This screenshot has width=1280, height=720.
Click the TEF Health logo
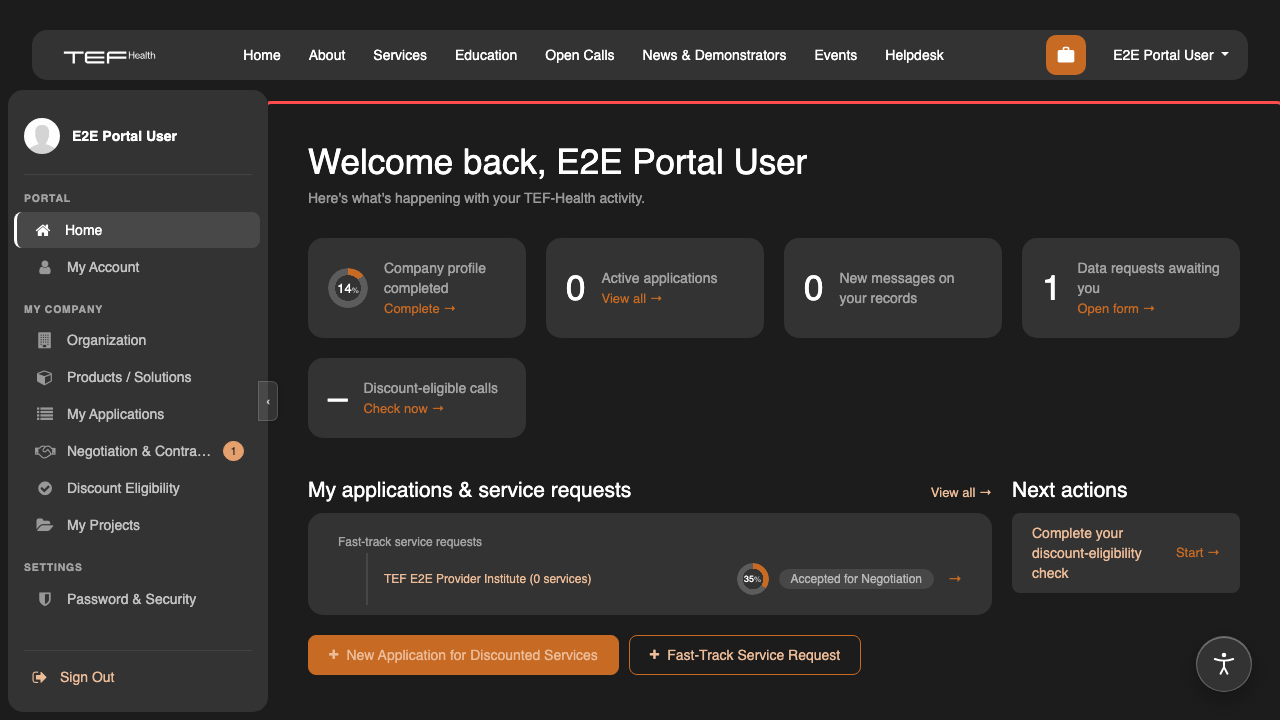pyautogui.click(x=110, y=56)
